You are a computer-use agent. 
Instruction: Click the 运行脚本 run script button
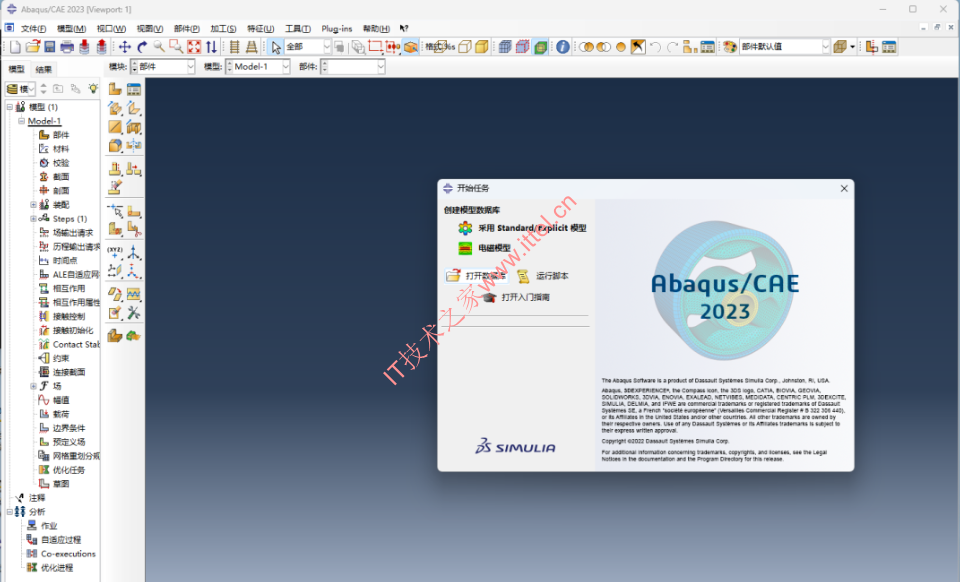point(542,276)
